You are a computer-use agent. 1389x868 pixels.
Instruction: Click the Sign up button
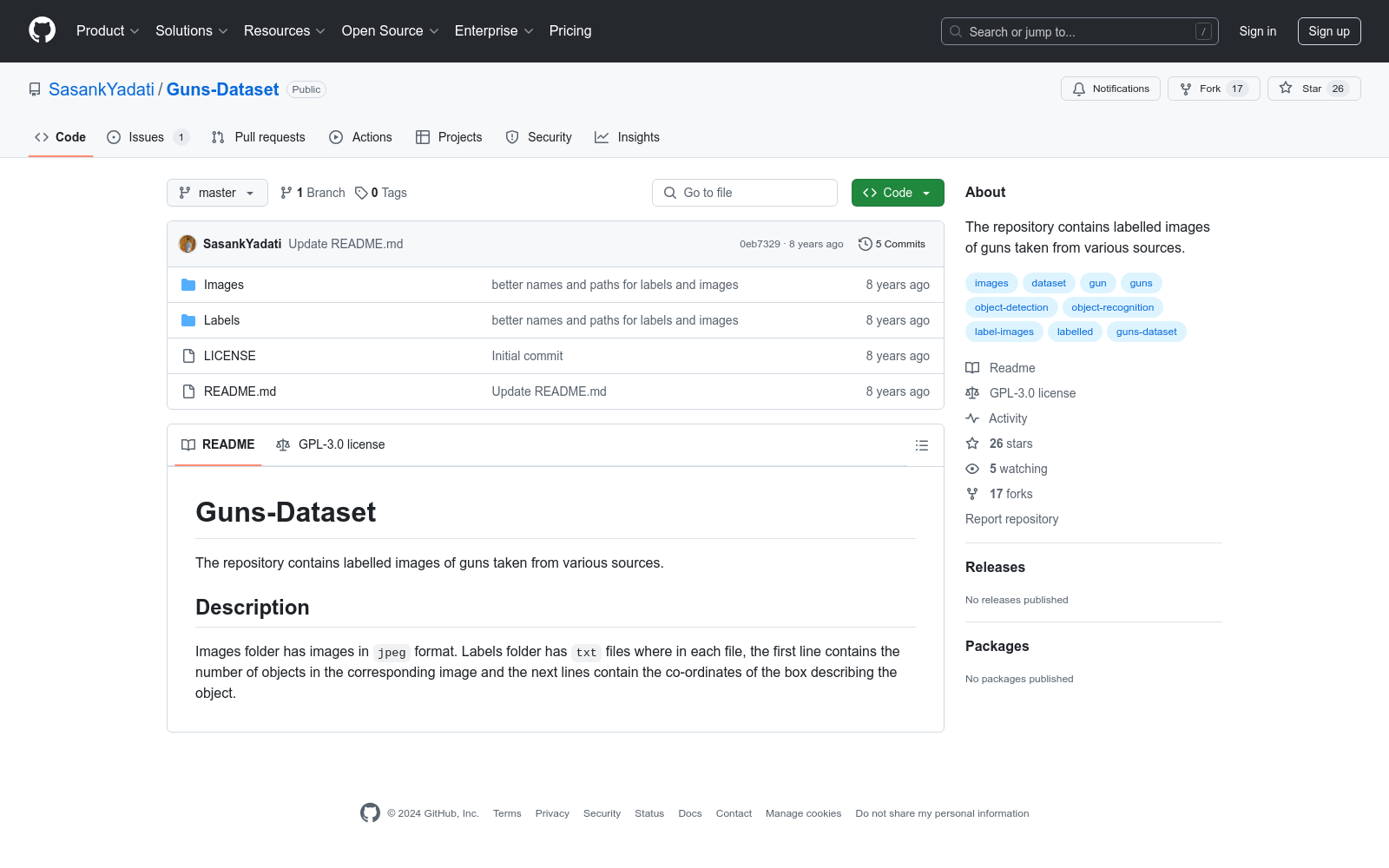tap(1329, 31)
